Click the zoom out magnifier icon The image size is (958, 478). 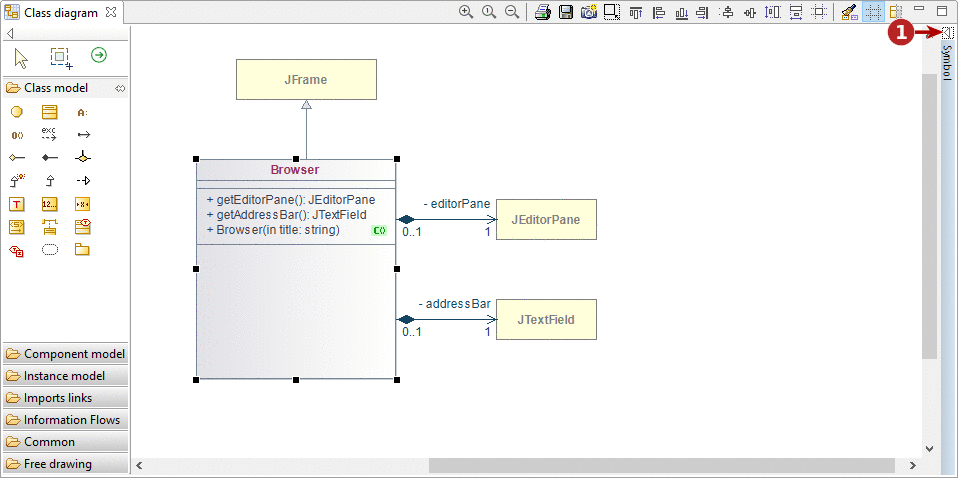(512, 12)
